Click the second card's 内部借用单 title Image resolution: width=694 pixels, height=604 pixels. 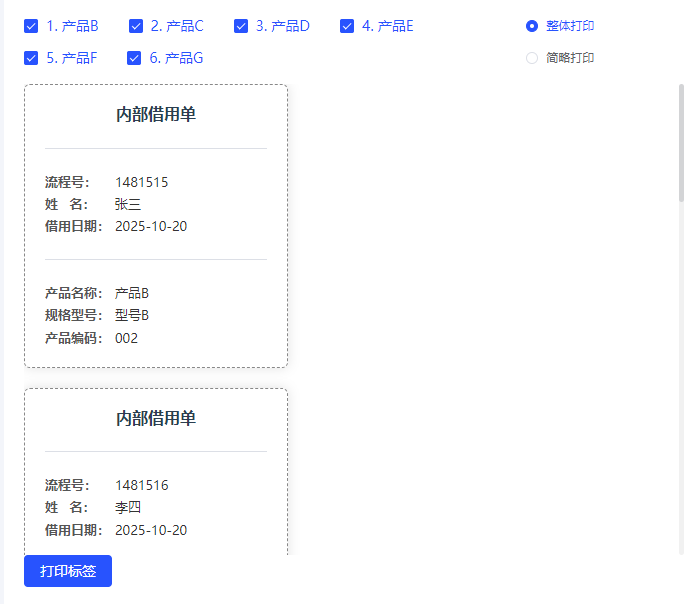(x=156, y=418)
